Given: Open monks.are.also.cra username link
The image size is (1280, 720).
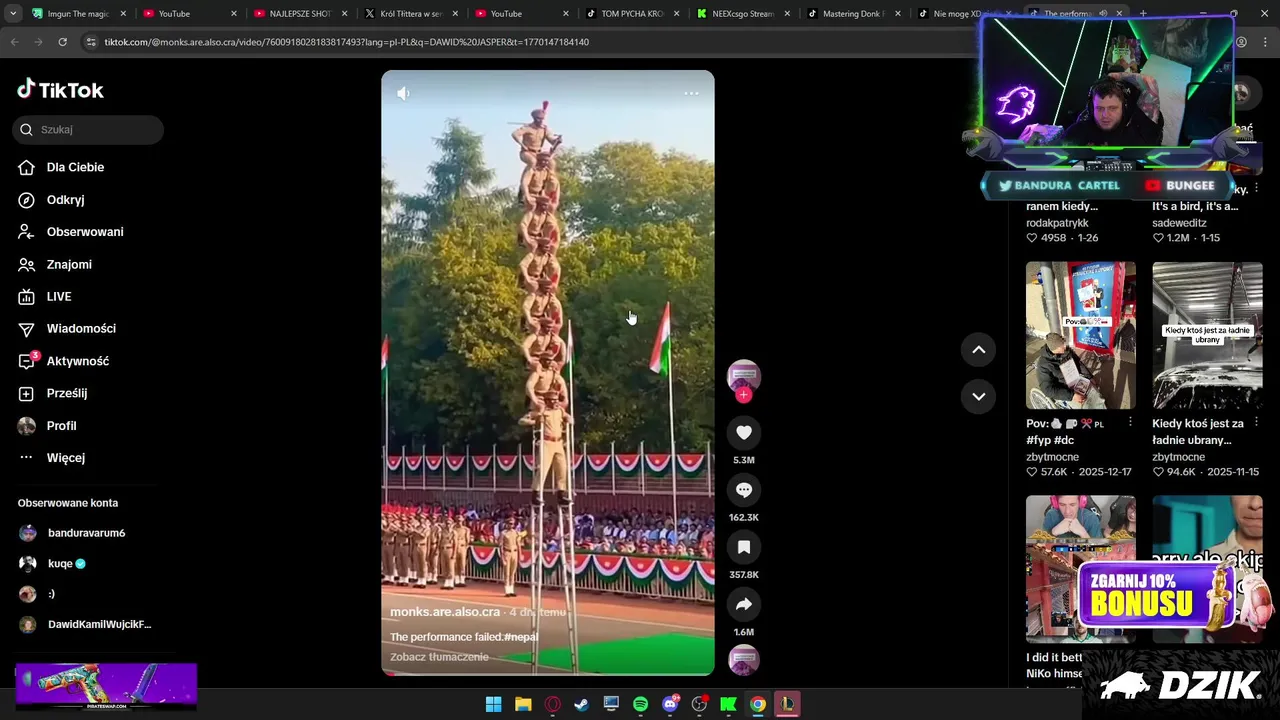Looking at the screenshot, I should (x=445, y=612).
